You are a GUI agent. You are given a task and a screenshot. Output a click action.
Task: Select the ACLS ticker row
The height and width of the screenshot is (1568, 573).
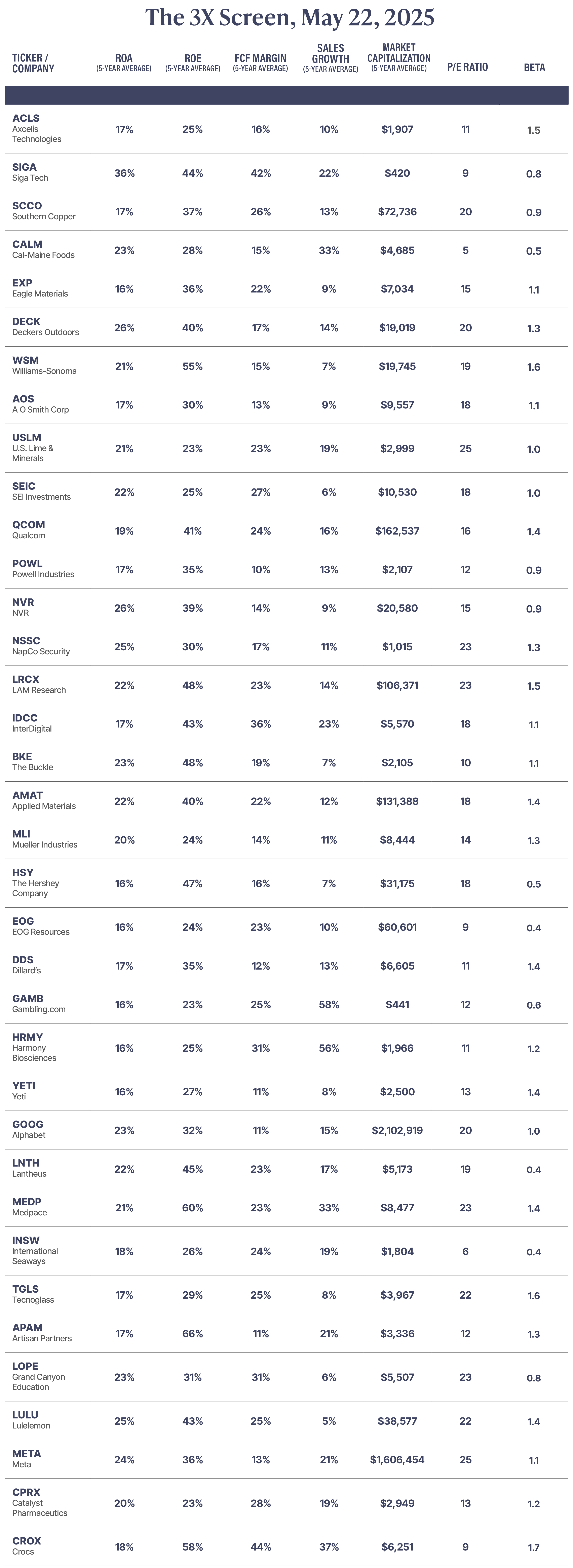point(286,129)
